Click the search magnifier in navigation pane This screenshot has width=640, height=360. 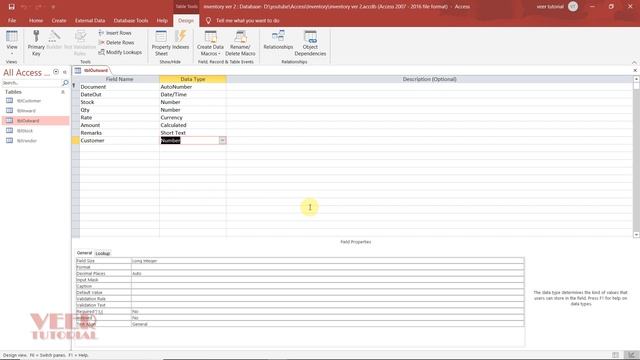65,83
